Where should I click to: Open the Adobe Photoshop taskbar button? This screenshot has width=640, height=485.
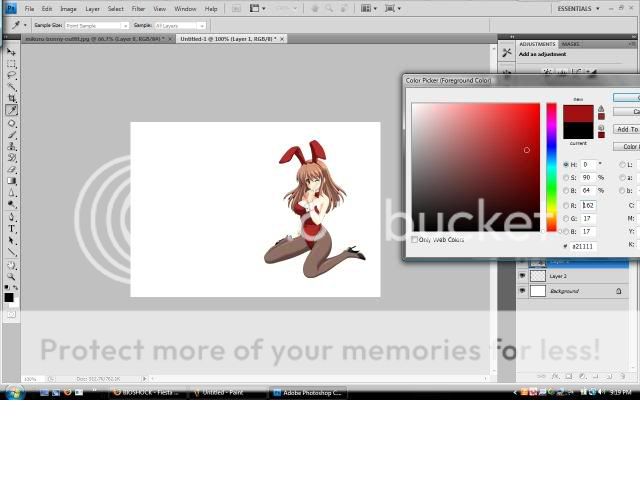308,393
